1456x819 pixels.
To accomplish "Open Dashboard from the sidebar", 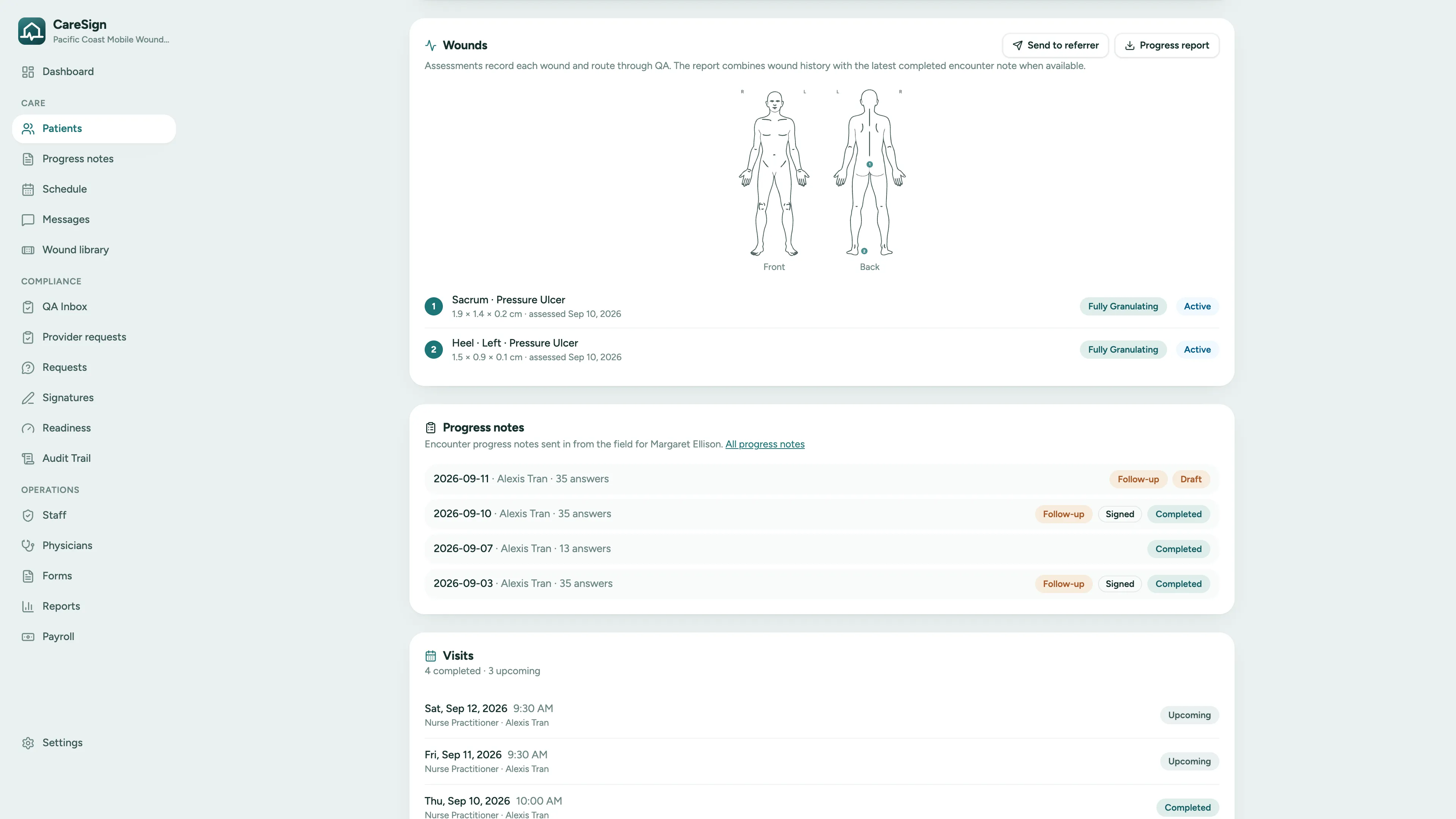I will (x=94, y=72).
